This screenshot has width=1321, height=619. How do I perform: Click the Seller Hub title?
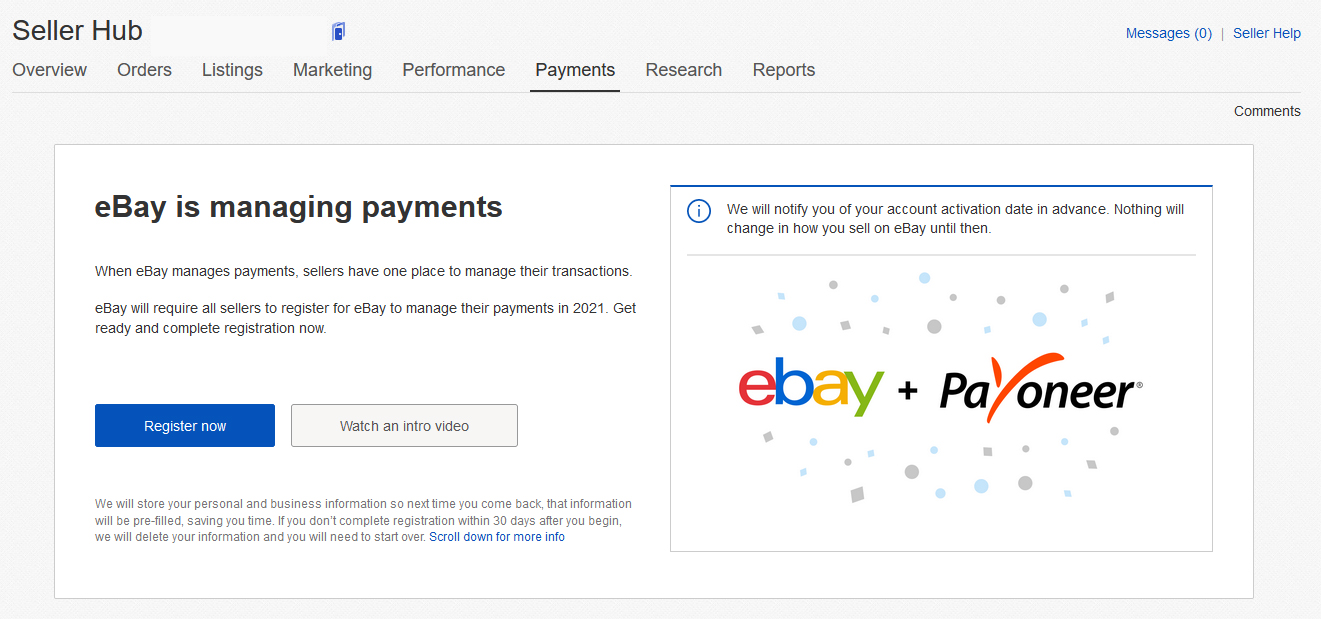(x=77, y=31)
